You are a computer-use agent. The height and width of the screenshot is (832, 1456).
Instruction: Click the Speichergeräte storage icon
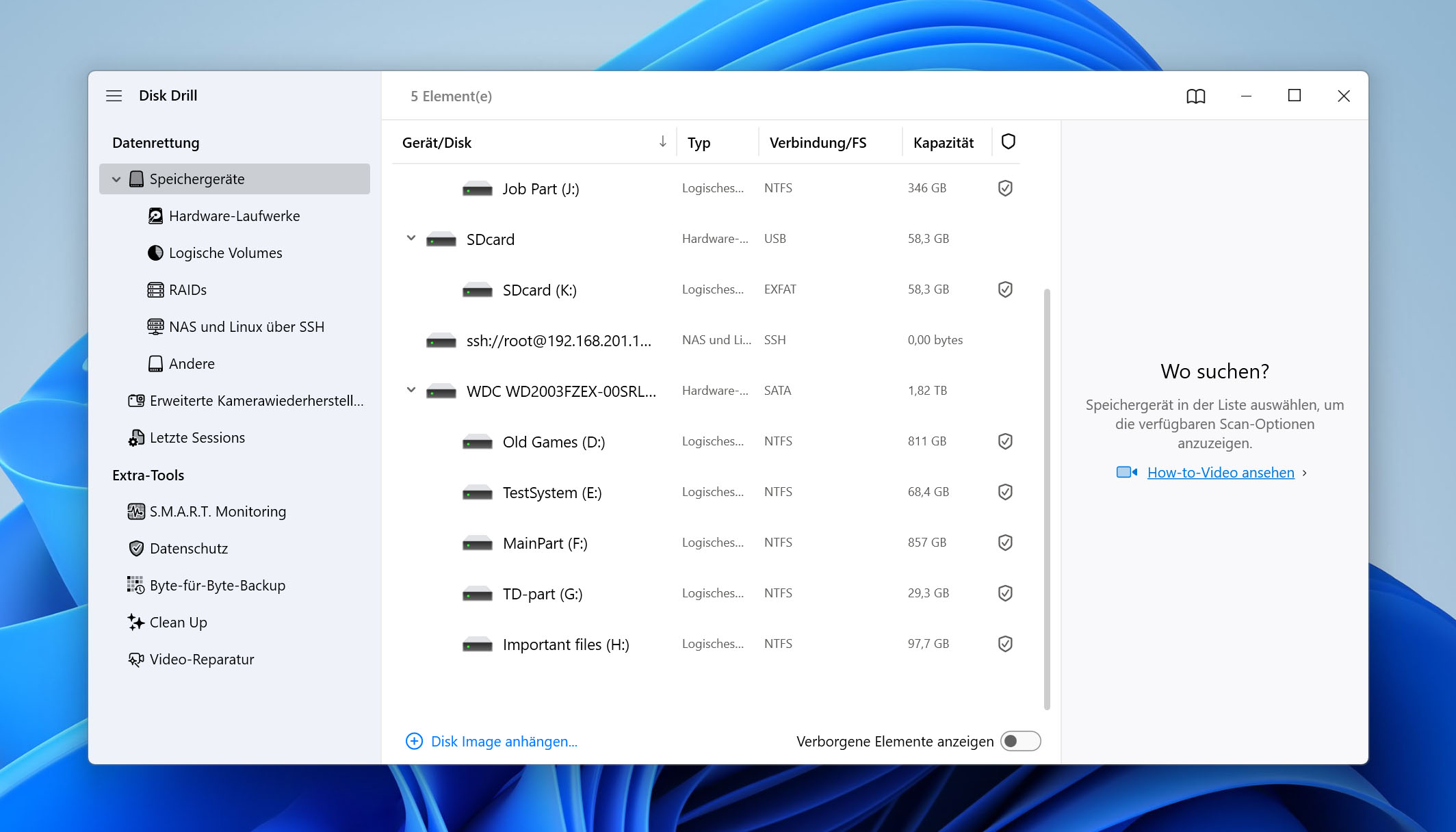(137, 179)
